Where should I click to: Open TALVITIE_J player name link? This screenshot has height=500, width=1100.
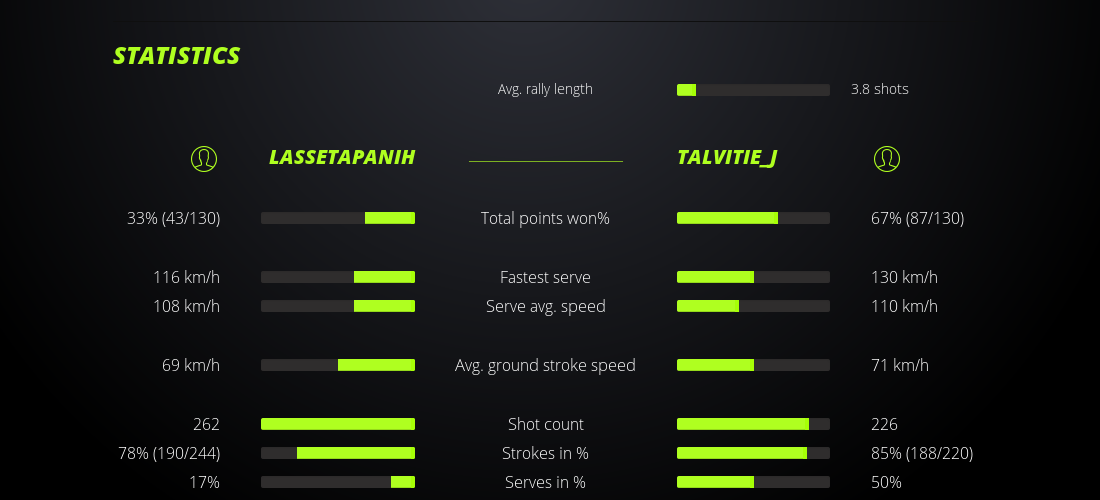tap(727, 158)
